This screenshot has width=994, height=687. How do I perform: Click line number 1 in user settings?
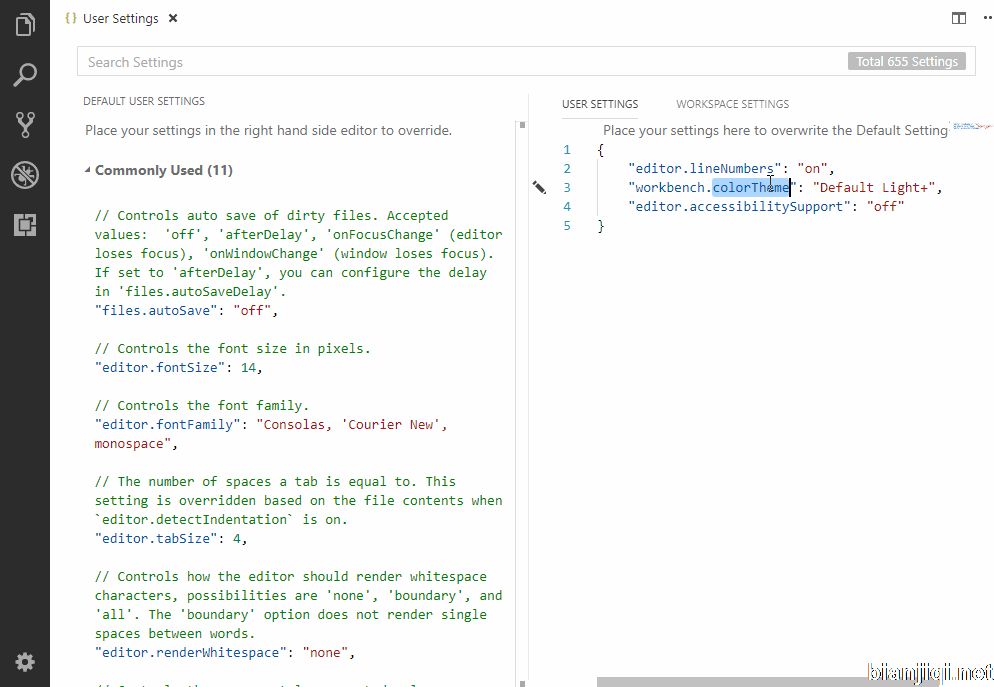point(567,150)
